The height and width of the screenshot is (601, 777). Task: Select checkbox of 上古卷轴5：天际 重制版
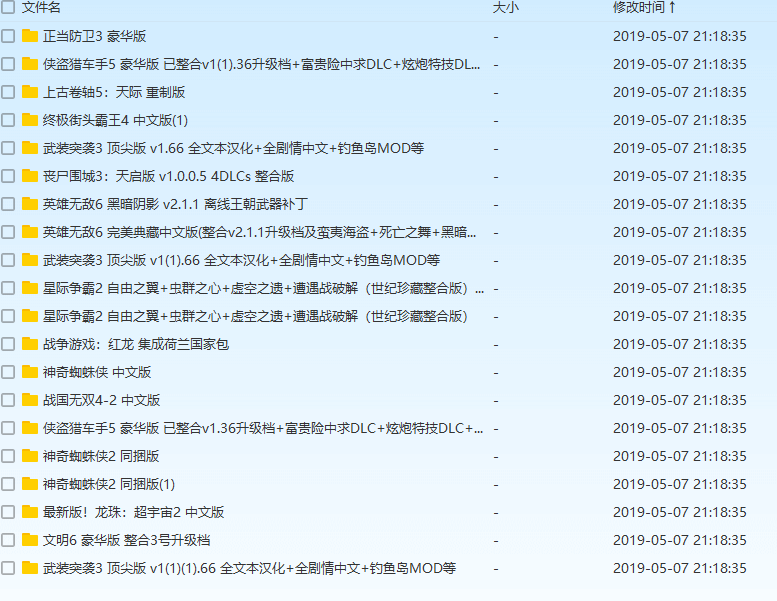pos(7,92)
